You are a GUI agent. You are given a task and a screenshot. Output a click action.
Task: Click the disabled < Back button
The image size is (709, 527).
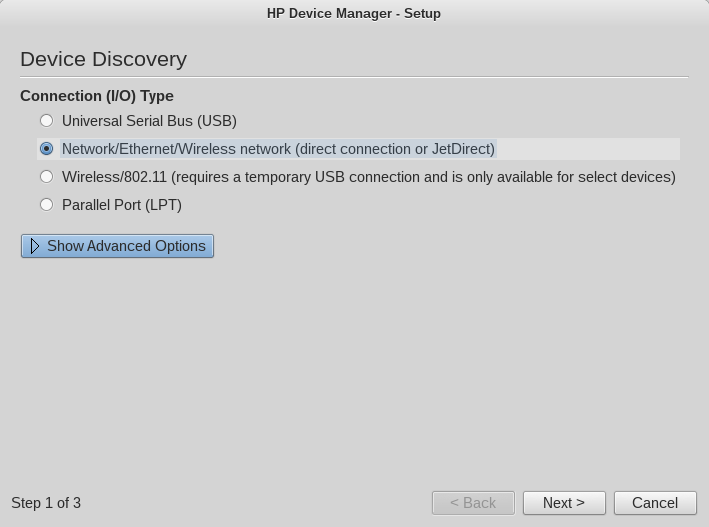click(x=473, y=503)
